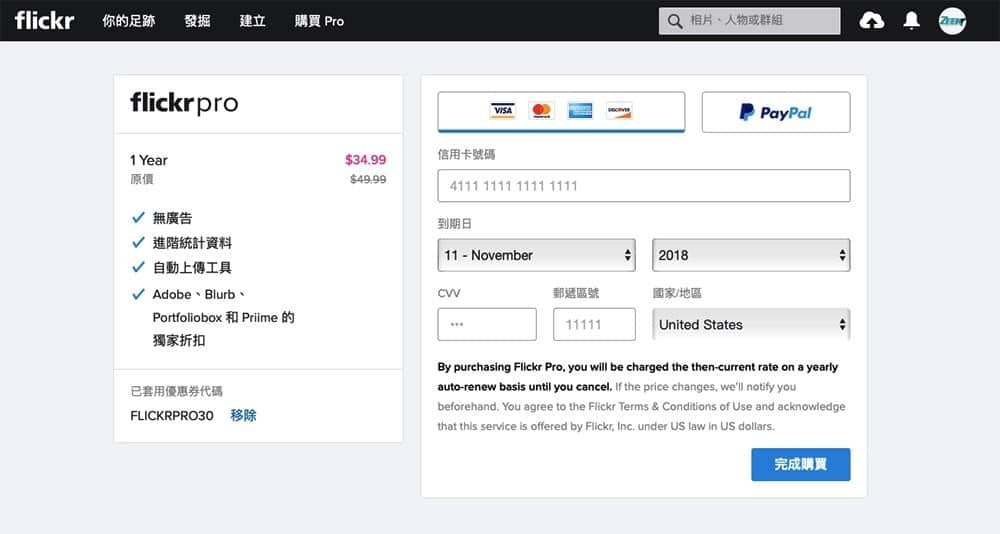Click 移除 to remove coupon code
Screen dimensions: 1000x534
243,415
